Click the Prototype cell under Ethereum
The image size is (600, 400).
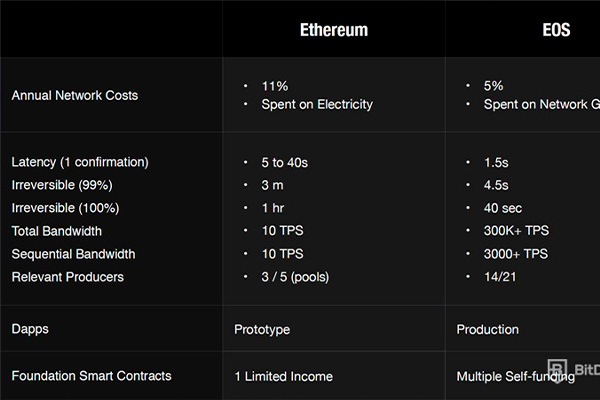click(262, 328)
